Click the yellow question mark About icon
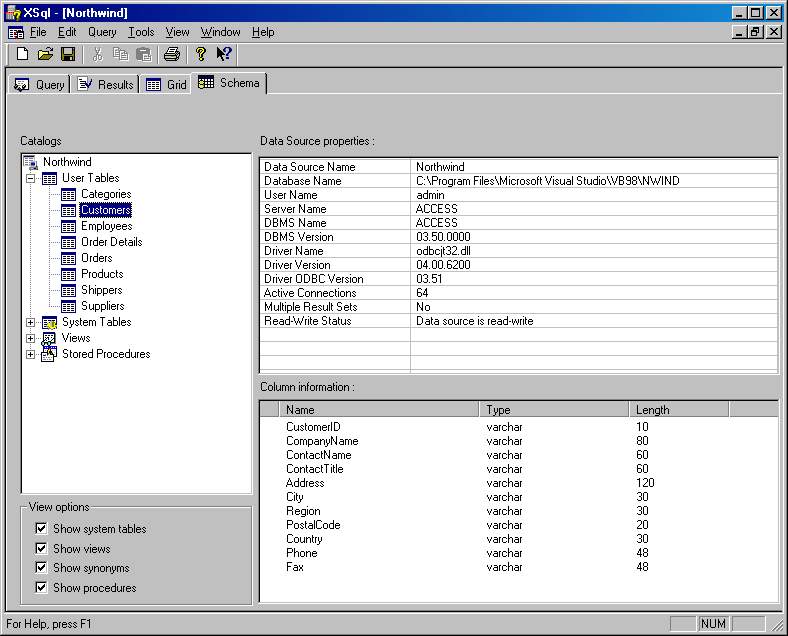The width and height of the screenshot is (788, 636). 201,54
